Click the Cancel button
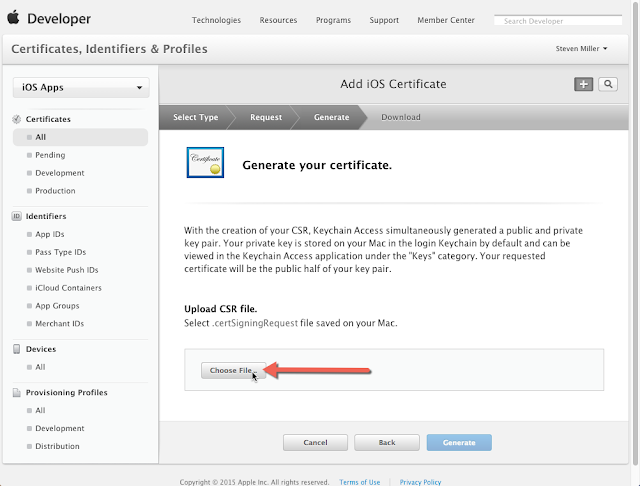This screenshot has height=486, width=640. tap(315, 443)
